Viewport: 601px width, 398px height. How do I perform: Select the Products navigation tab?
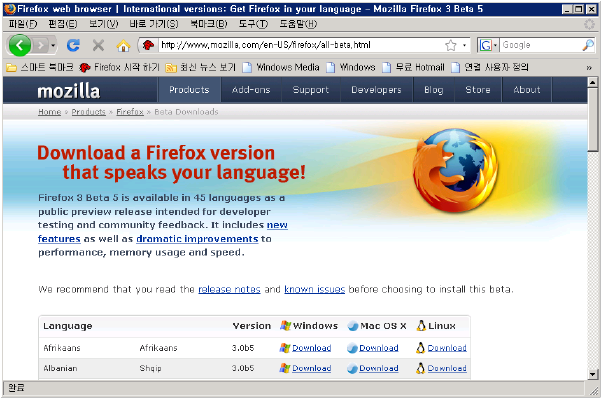tap(189, 90)
